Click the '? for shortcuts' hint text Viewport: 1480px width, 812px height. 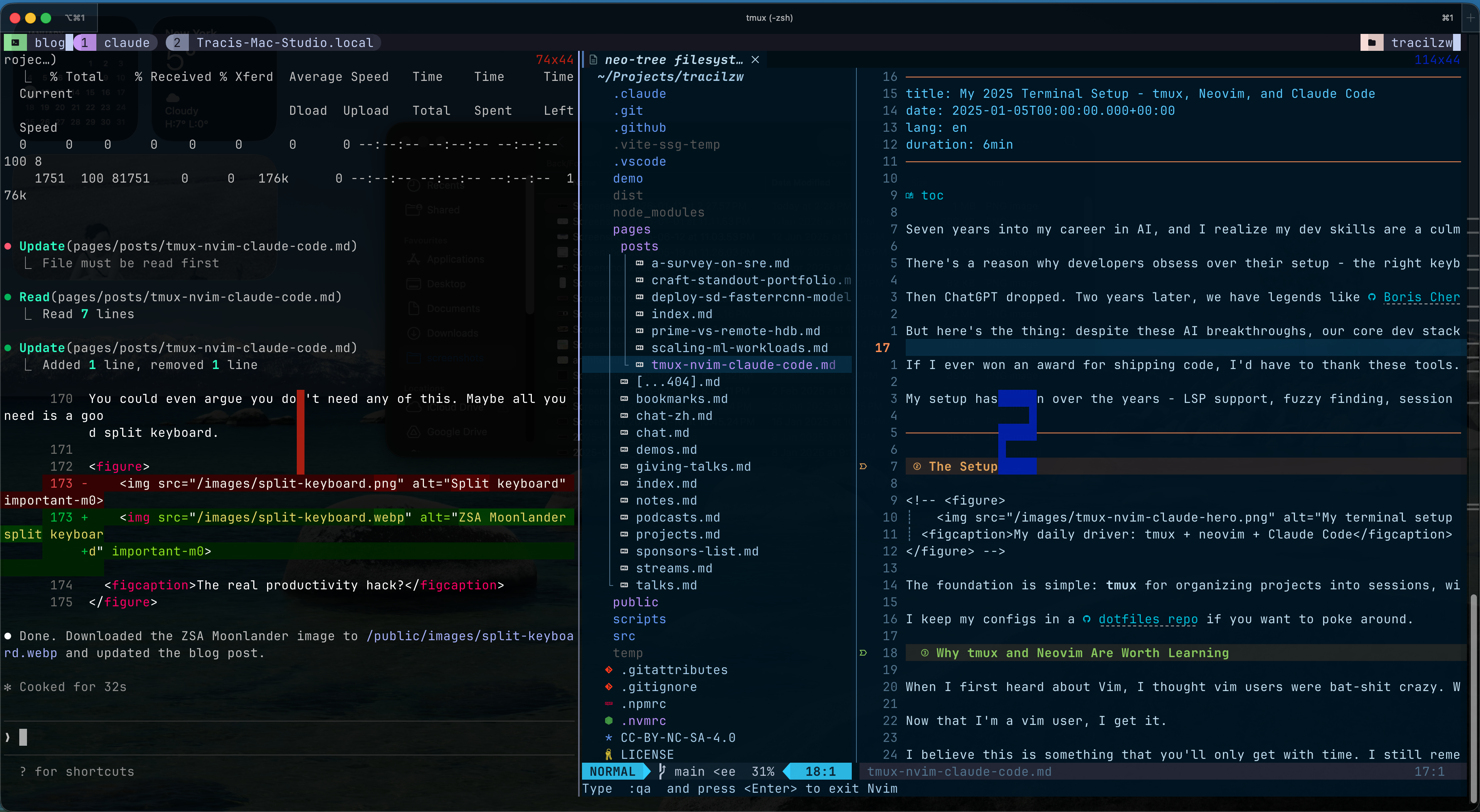(x=77, y=771)
